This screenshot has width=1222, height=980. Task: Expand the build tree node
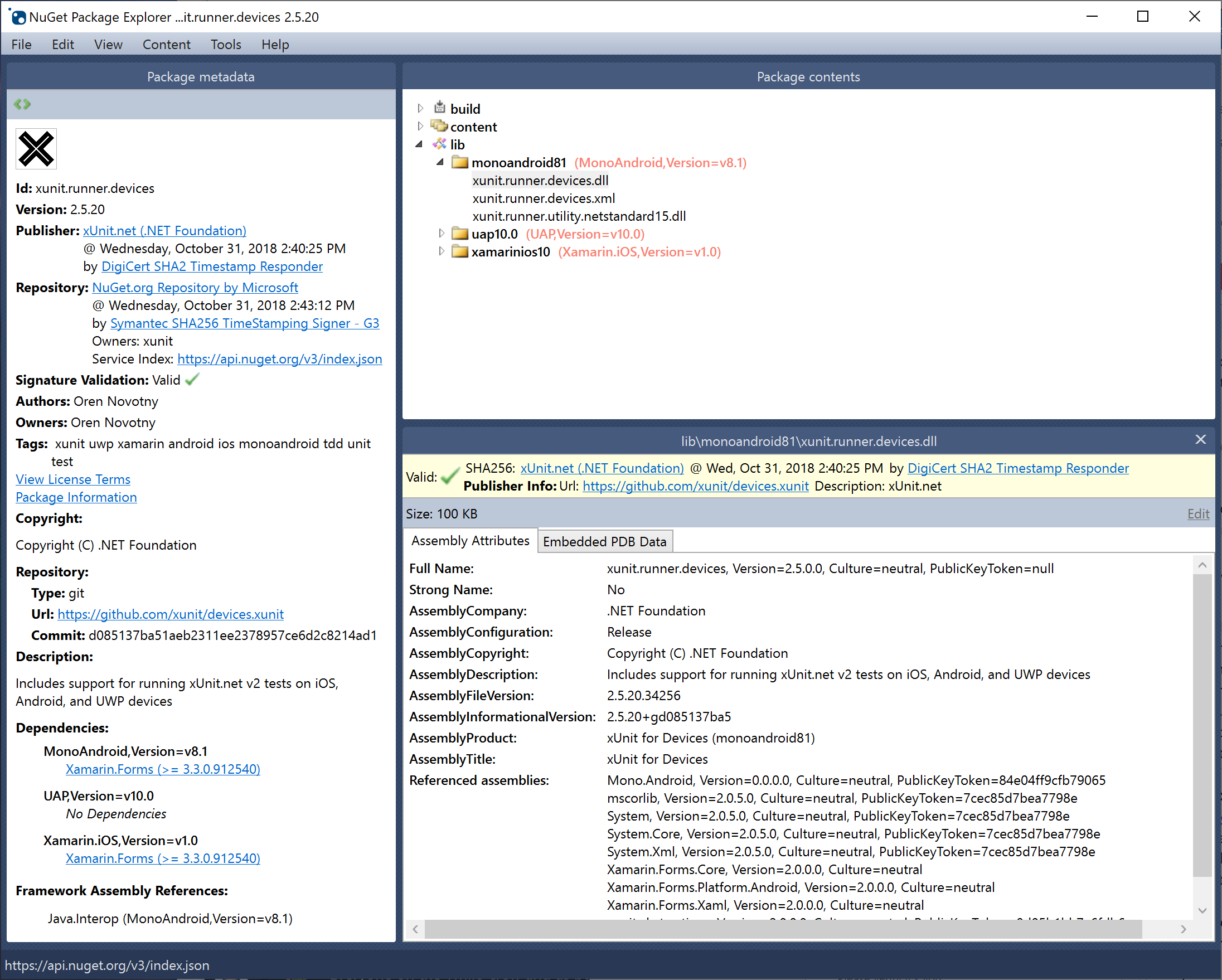[420, 108]
